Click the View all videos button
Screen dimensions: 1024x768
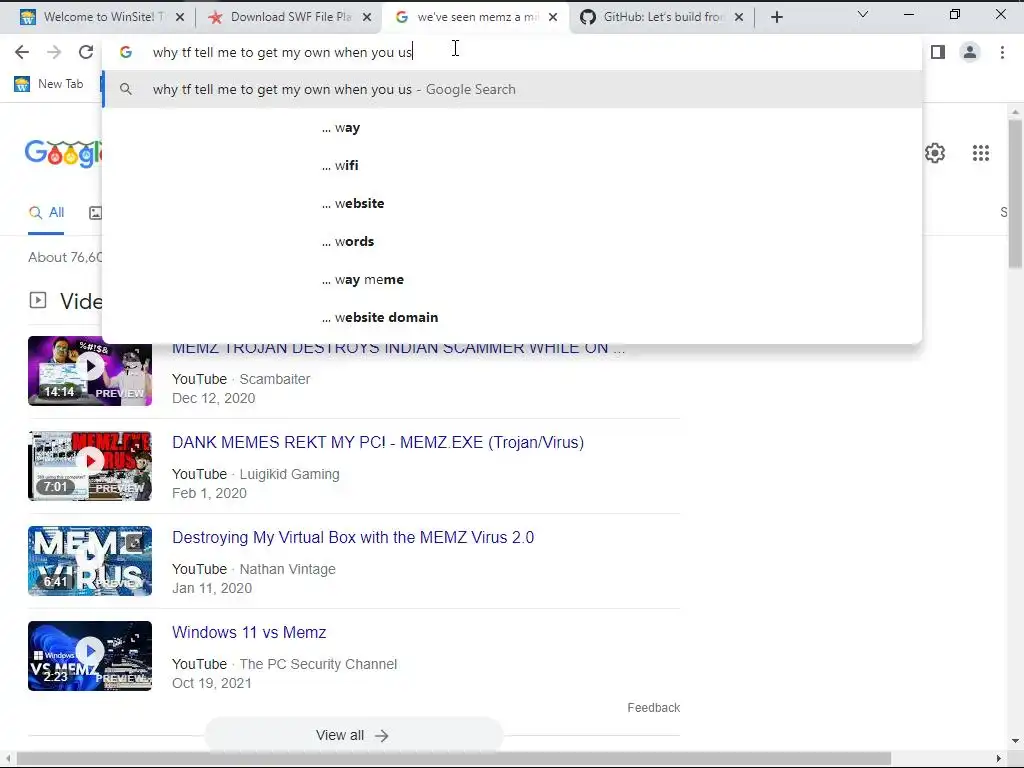pos(353,735)
